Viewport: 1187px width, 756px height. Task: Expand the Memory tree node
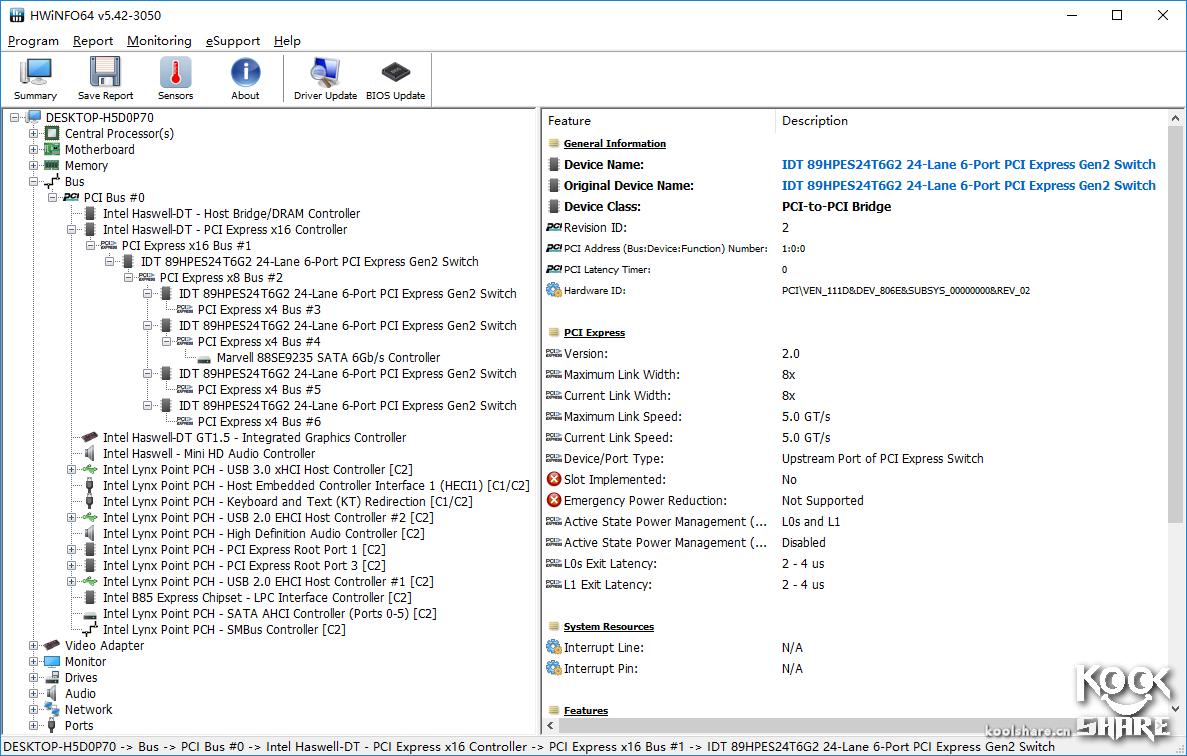[34, 166]
